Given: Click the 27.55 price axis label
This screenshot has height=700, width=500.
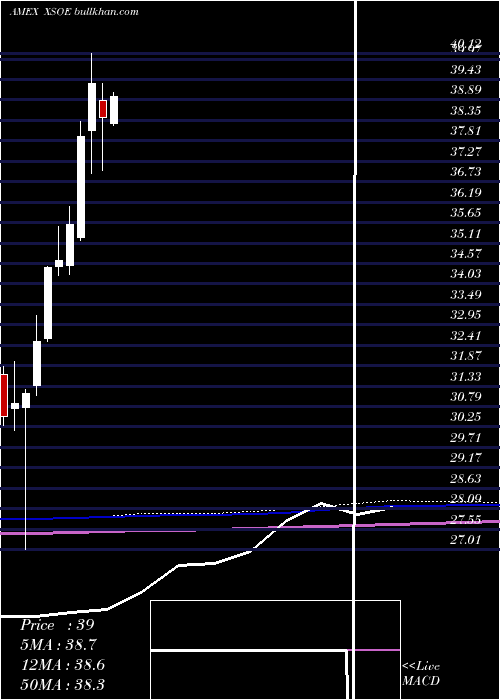Looking at the screenshot, I should [466, 519].
